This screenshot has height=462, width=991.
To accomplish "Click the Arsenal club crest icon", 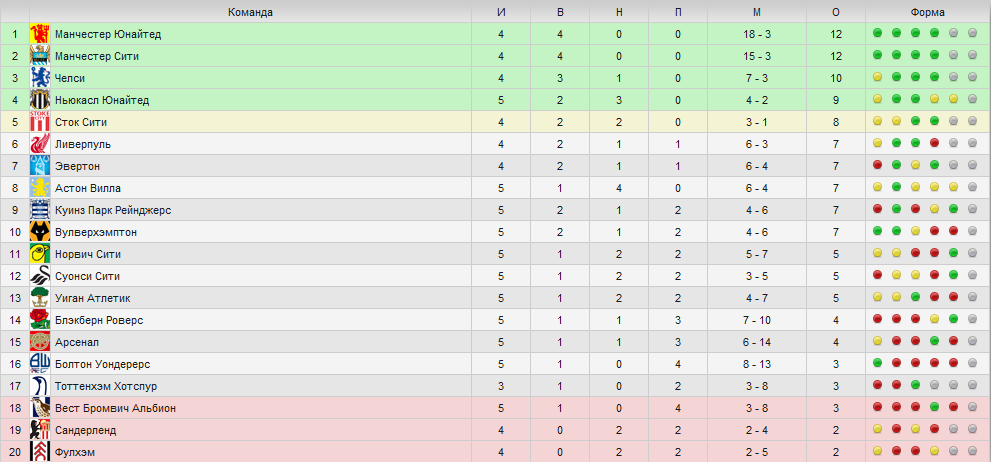I will [x=40, y=342].
